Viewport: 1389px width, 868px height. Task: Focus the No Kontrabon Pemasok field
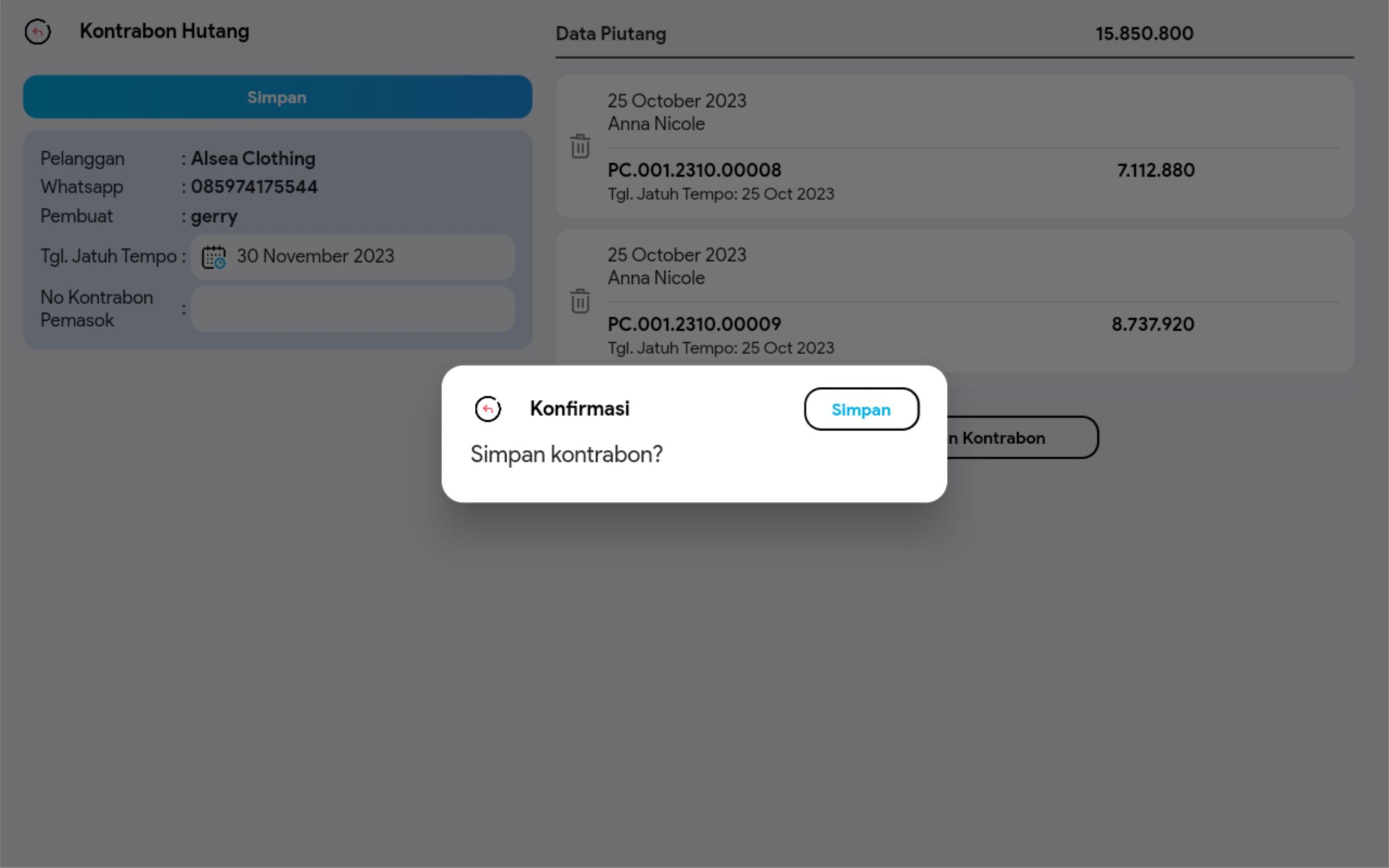point(353,309)
